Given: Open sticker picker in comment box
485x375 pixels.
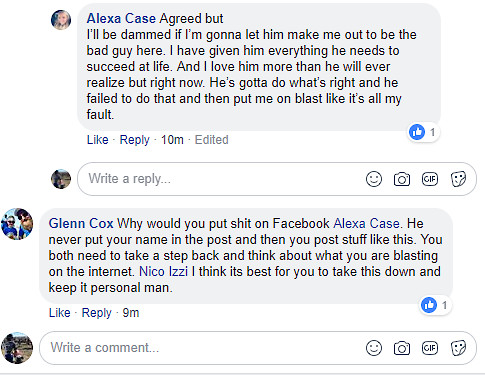Looking at the screenshot, I should pos(458,348).
